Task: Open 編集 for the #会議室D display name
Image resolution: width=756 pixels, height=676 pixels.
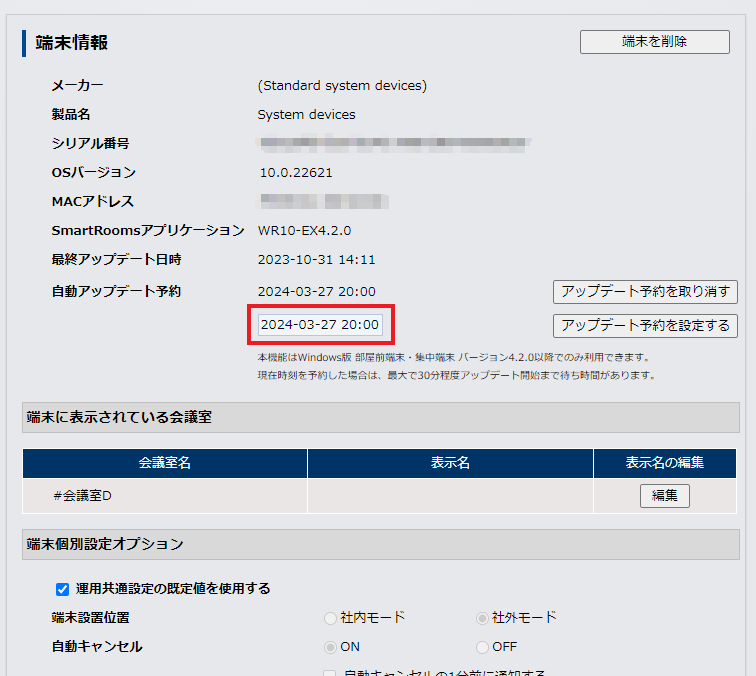Action: (x=664, y=495)
